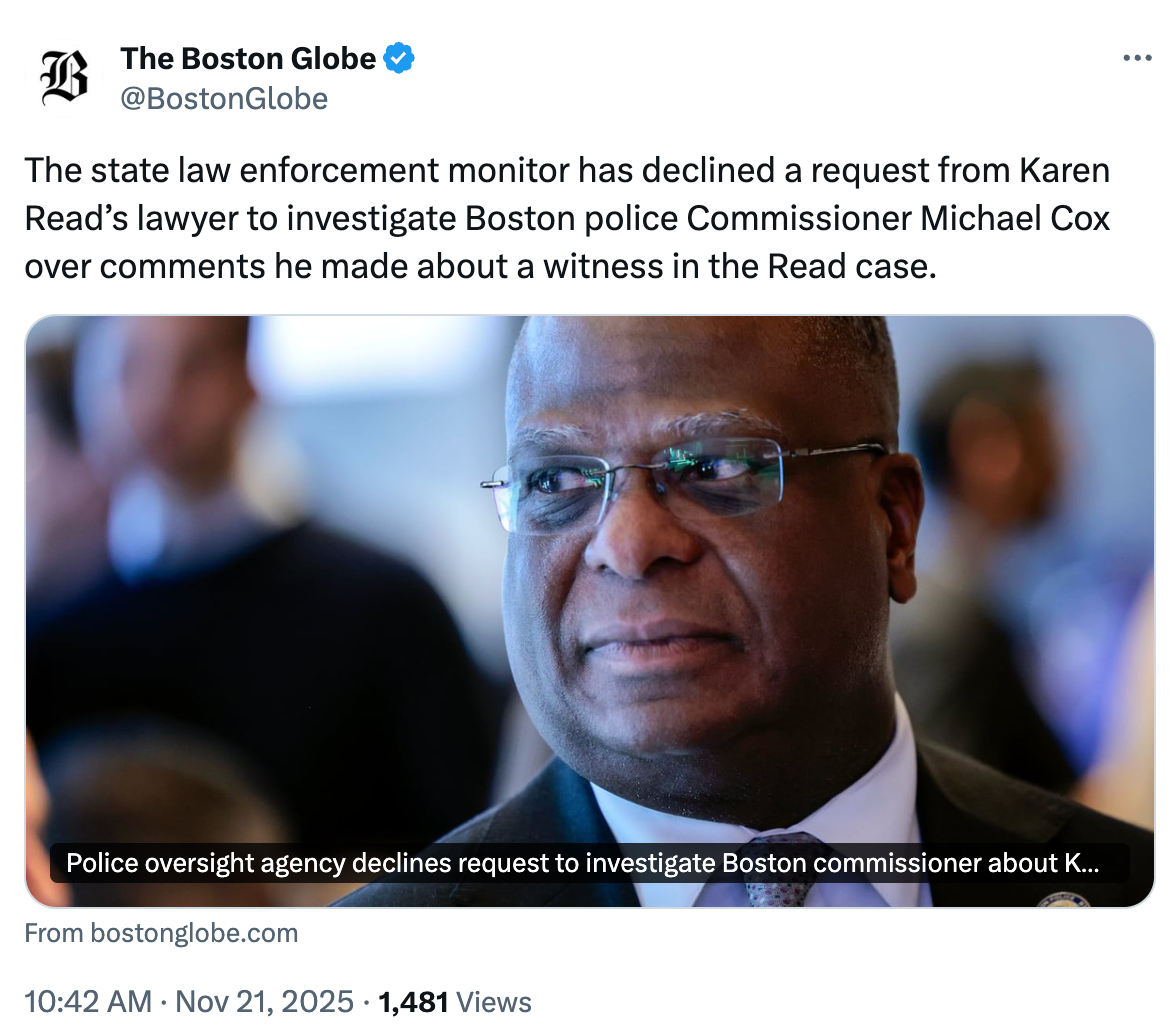This screenshot has width=1174, height=1032.
Task: Follow the 'From bostonglobe.com' source link
Action: pyautogui.click(x=161, y=934)
